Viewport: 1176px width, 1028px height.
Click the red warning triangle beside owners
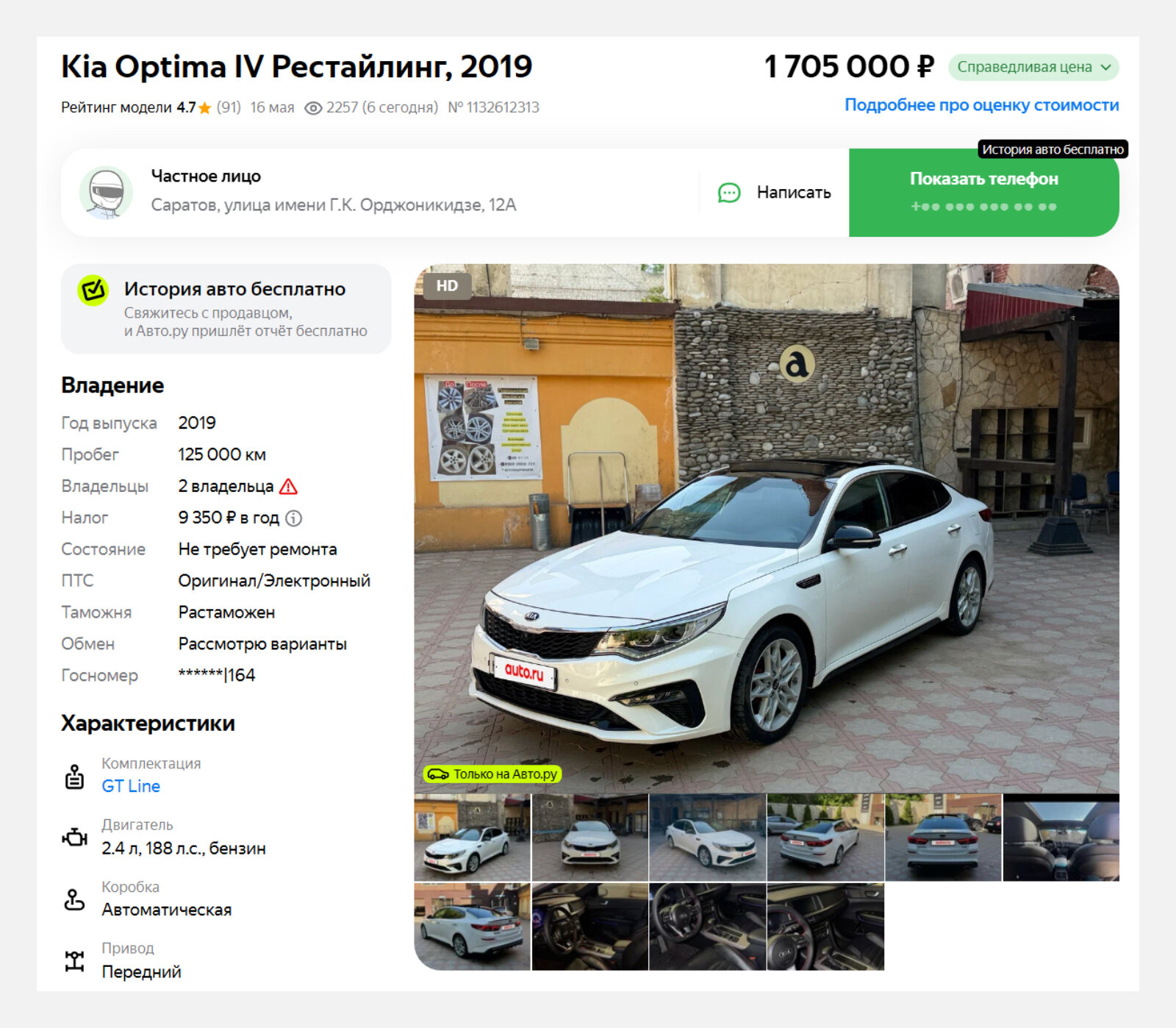point(289,486)
